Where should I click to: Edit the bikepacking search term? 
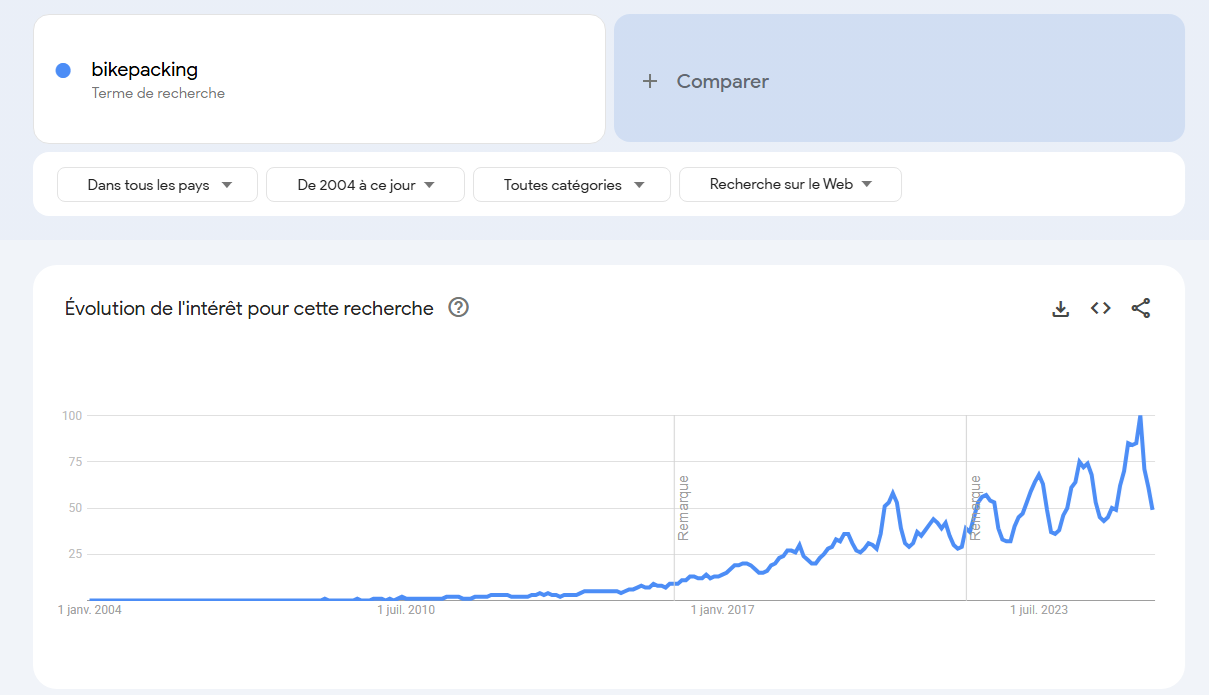pos(145,70)
